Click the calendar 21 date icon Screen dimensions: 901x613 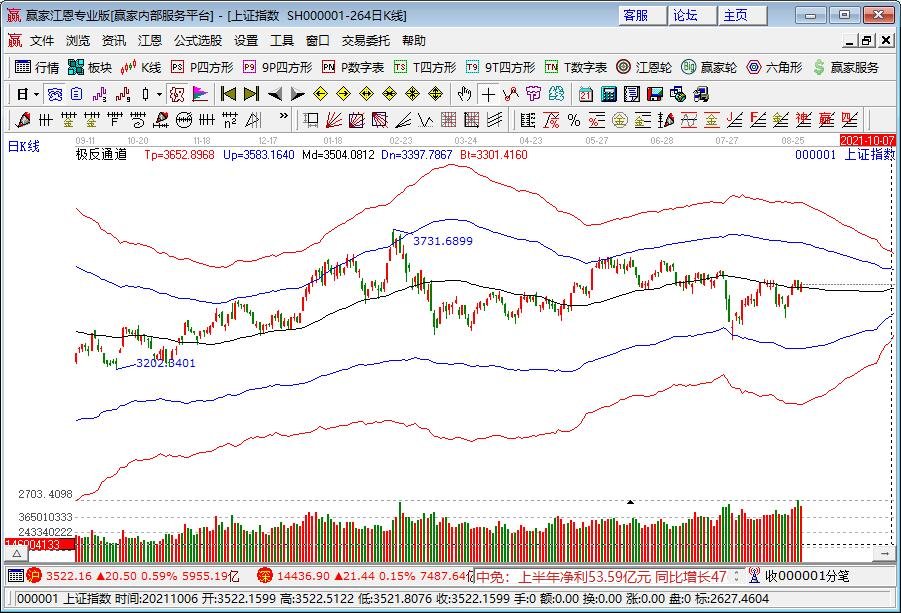point(586,94)
